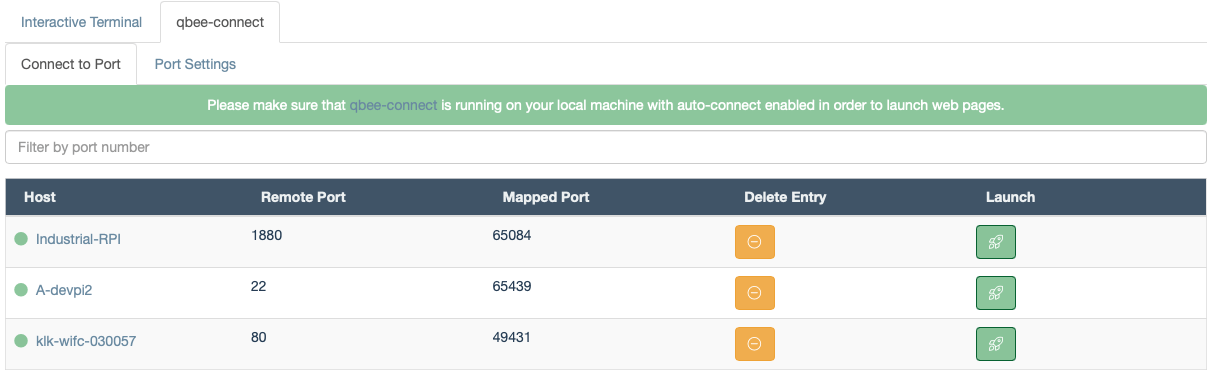Click the green status dot for klk-wifc-030057

coord(21,341)
